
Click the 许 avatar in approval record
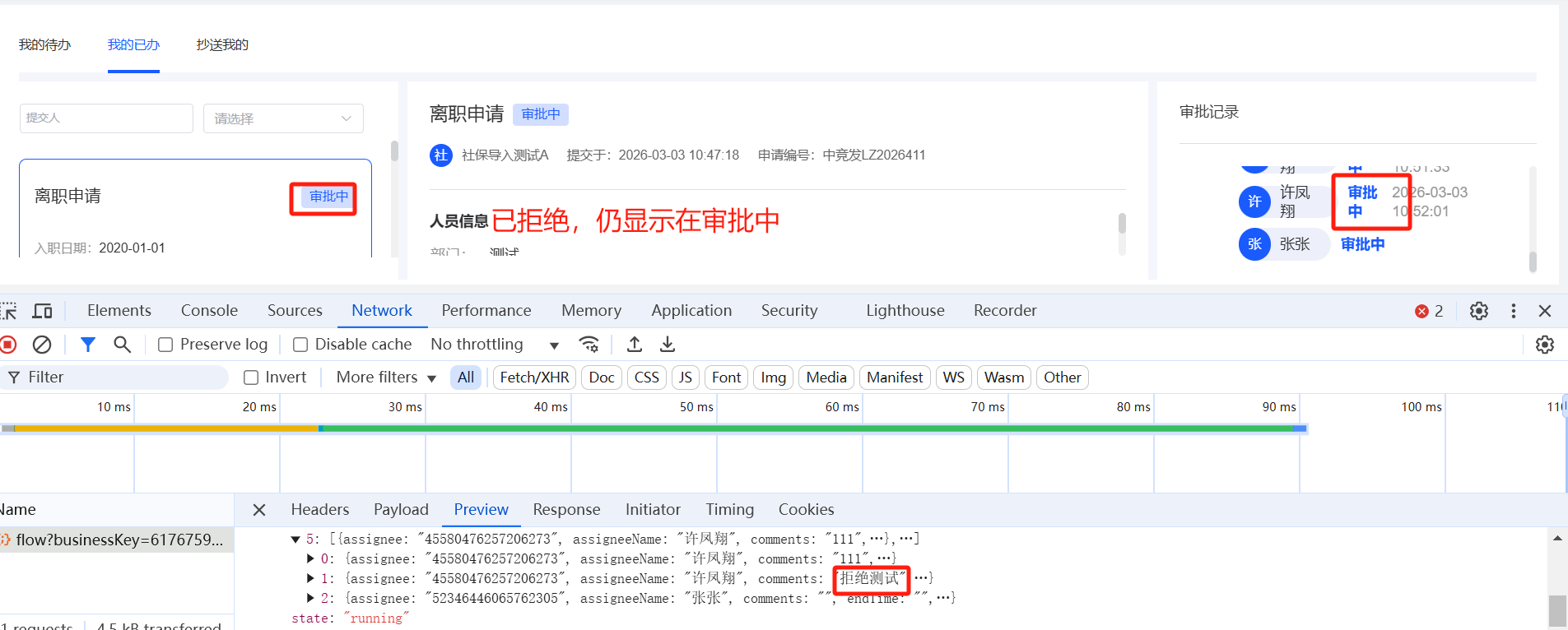pos(1254,202)
